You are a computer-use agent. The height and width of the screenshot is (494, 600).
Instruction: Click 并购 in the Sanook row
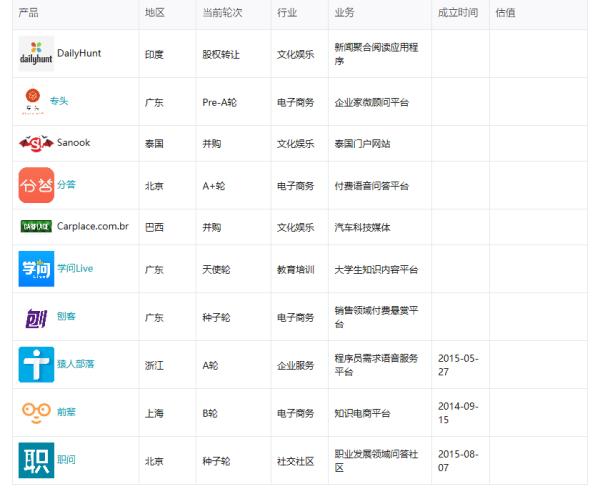coord(212,144)
